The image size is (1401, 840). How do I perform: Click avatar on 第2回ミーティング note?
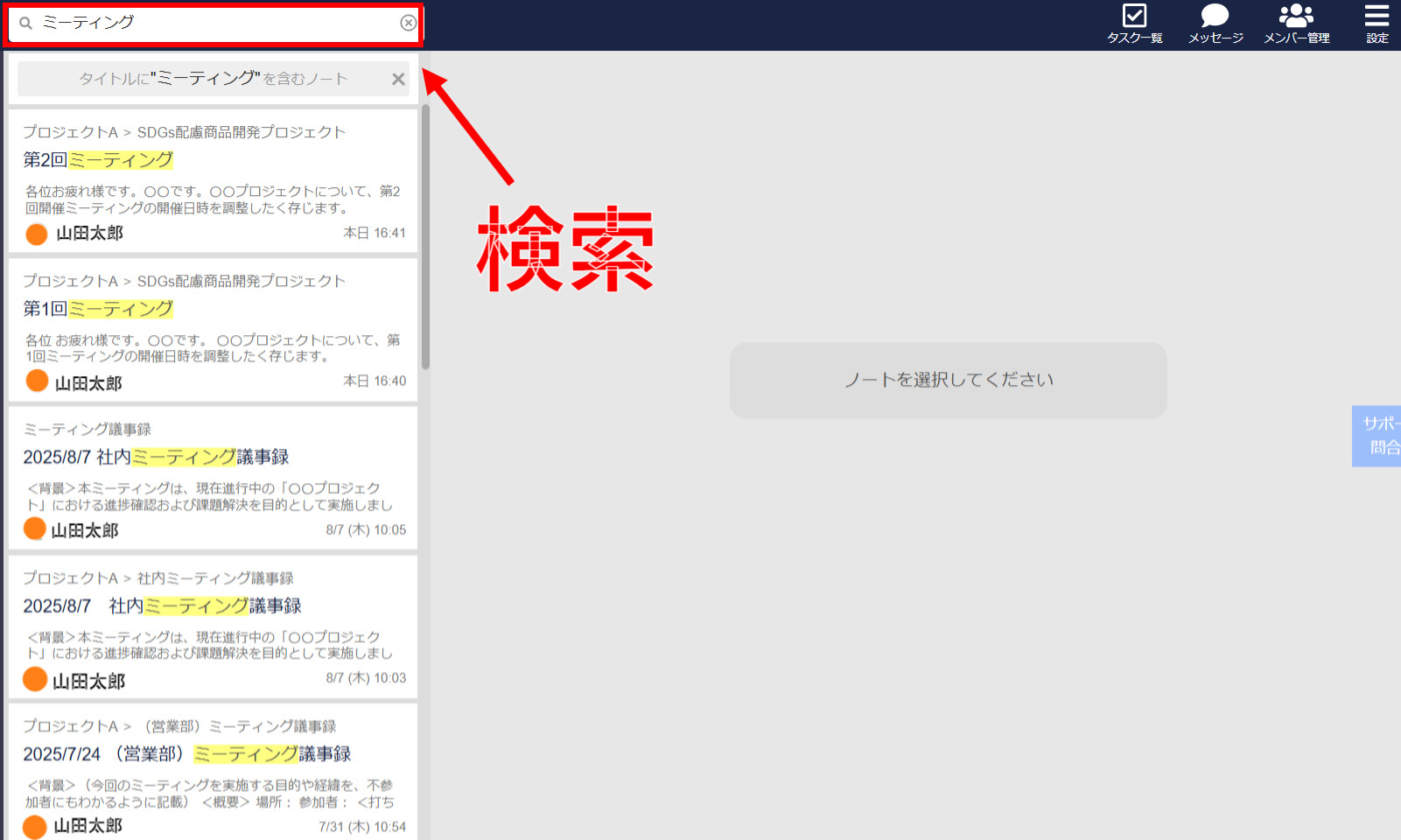(x=36, y=234)
